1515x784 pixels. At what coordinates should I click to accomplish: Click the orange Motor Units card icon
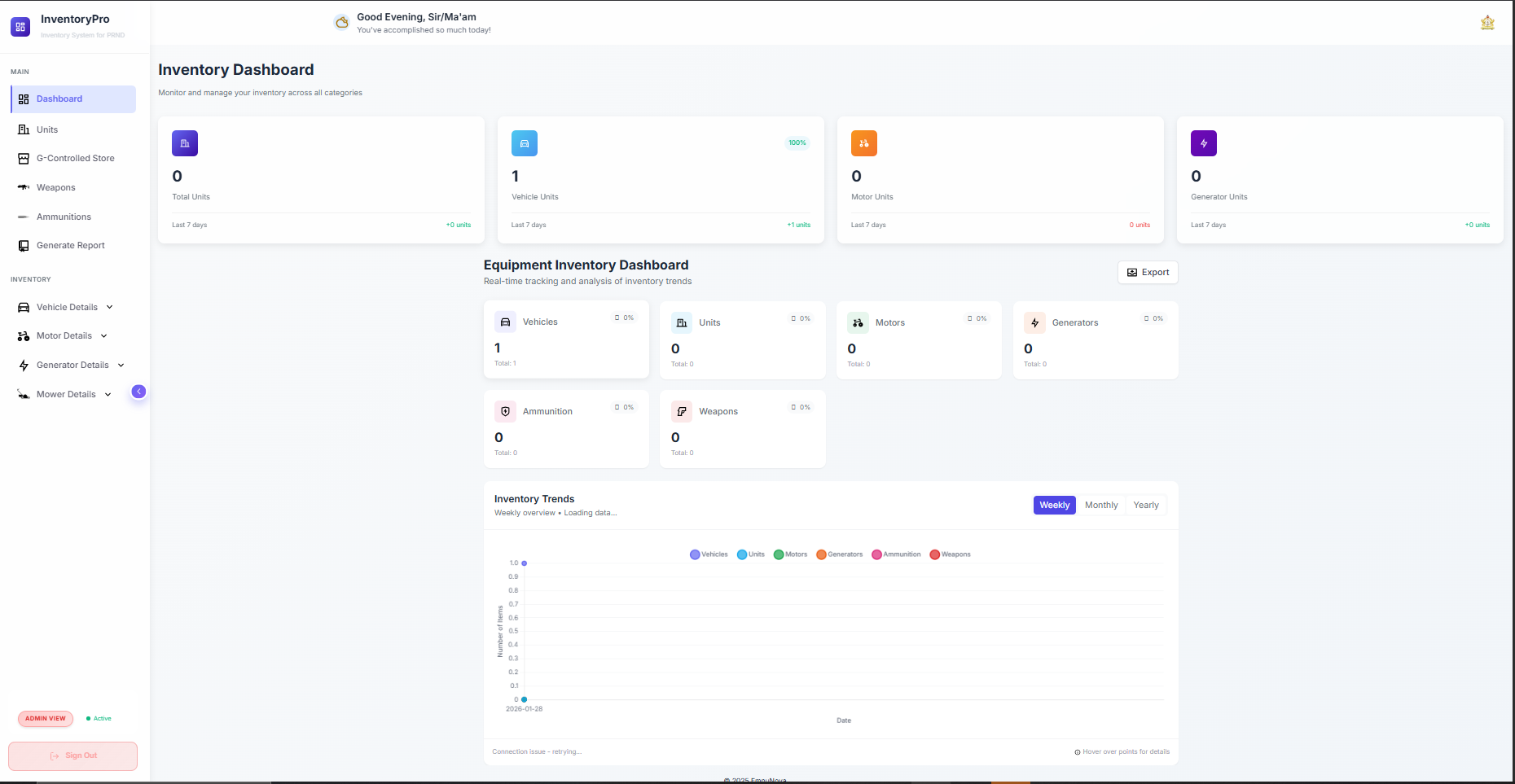click(x=864, y=143)
